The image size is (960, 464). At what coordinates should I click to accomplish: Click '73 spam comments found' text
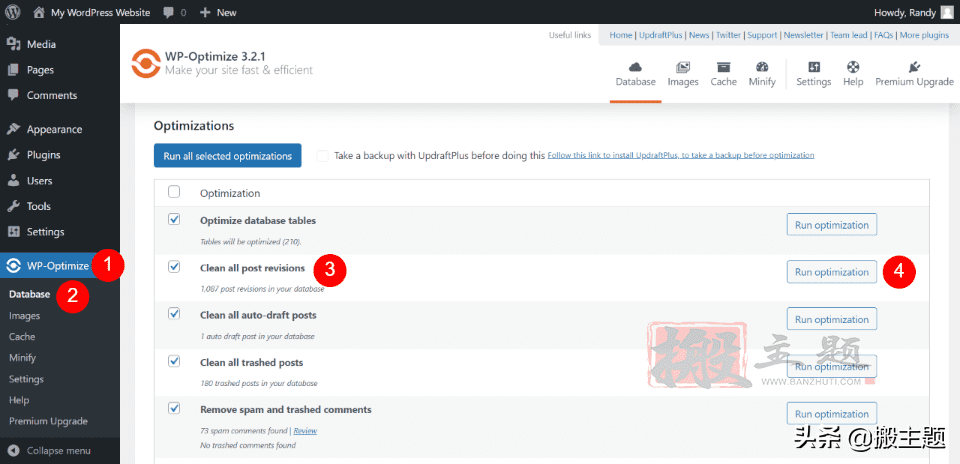point(244,431)
